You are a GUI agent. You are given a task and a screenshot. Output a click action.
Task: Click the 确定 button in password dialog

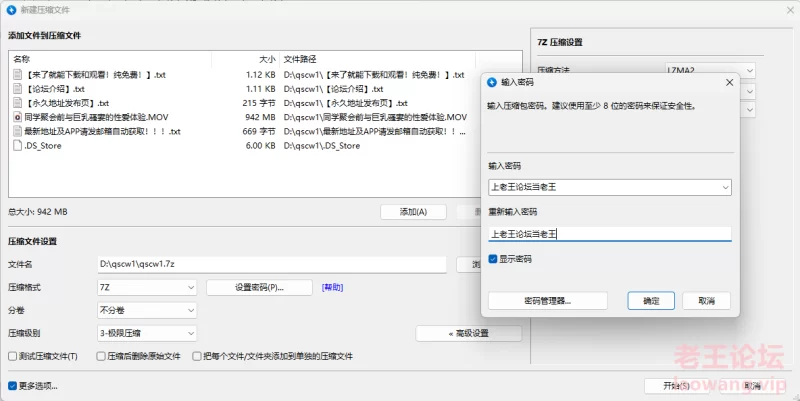coord(651,300)
